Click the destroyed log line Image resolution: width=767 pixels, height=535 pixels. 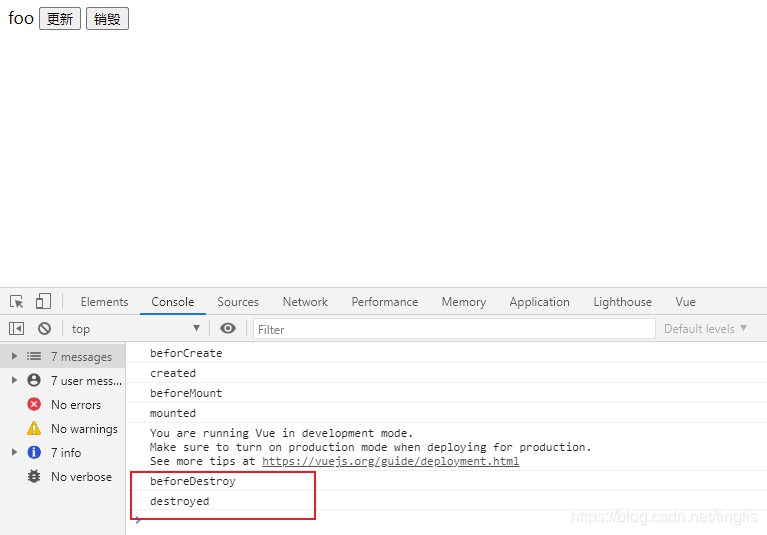click(x=446, y=501)
